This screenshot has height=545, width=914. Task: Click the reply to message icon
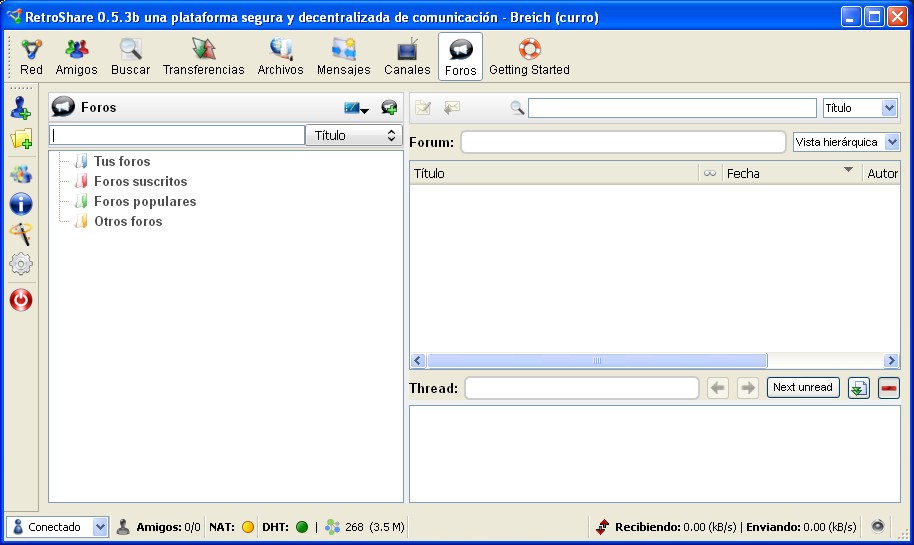click(452, 108)
